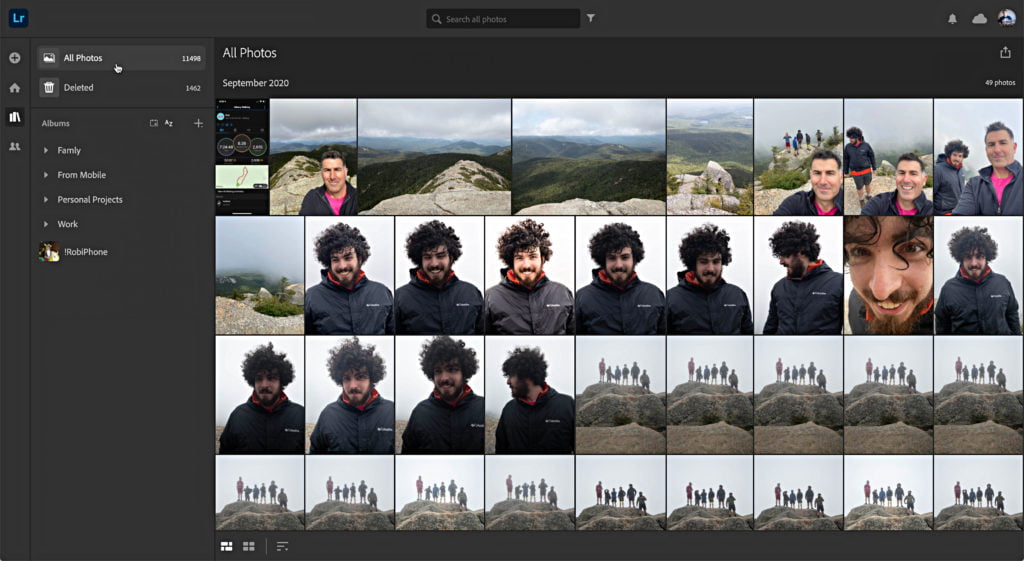The height and width of the screenshot is (561, 1024).
Task: Click the cloud sync status icon
Action: coord(979,19)
